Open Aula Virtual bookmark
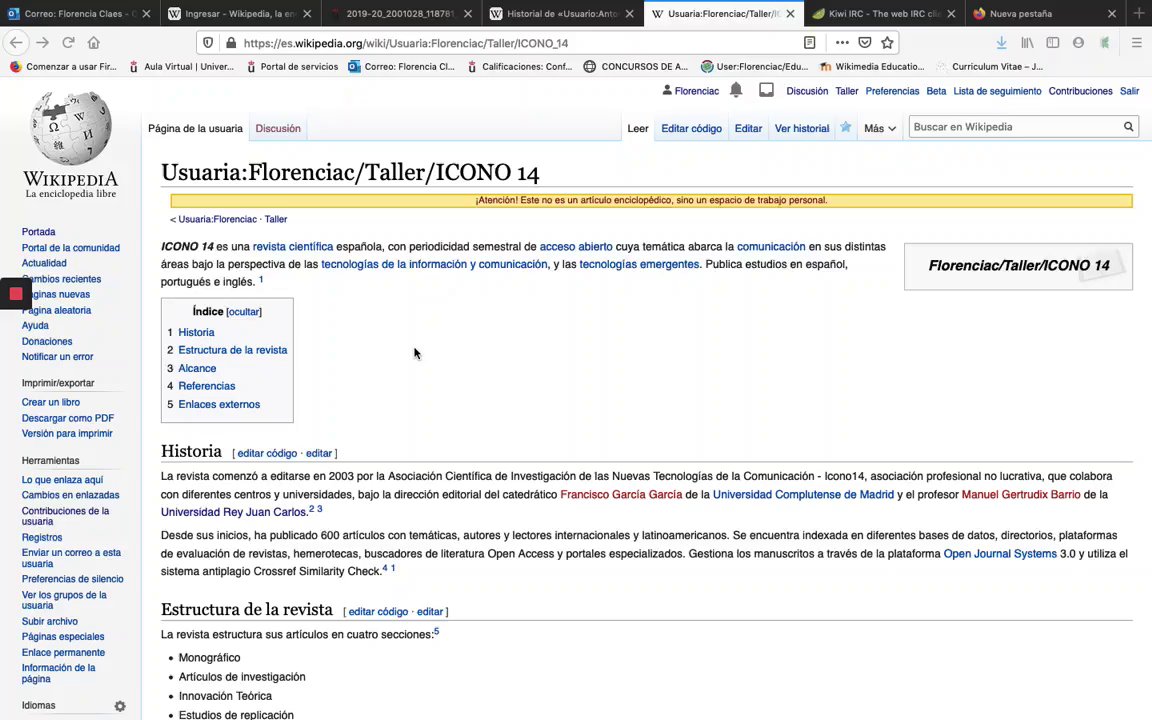This screenshot has width=1152, height=720. [181, 66]
